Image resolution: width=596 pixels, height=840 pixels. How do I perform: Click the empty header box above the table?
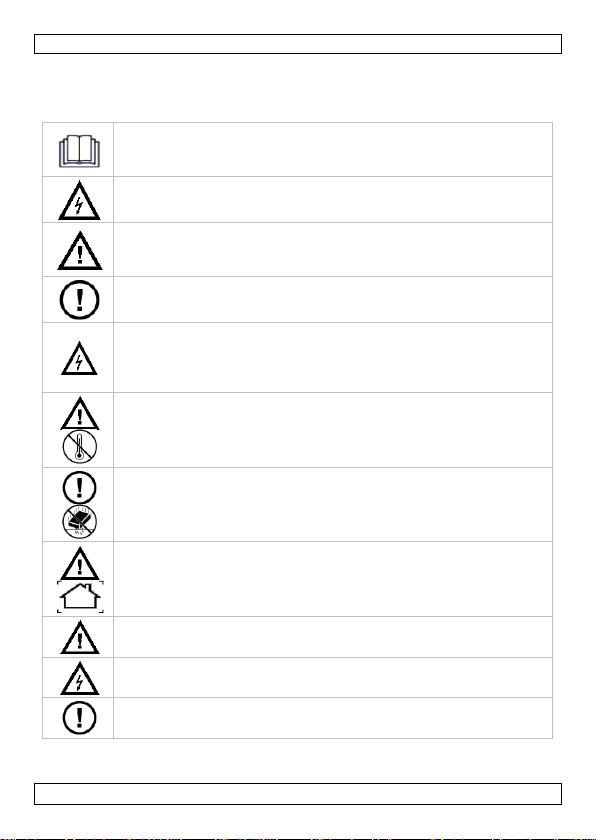(x=298, y=44)
